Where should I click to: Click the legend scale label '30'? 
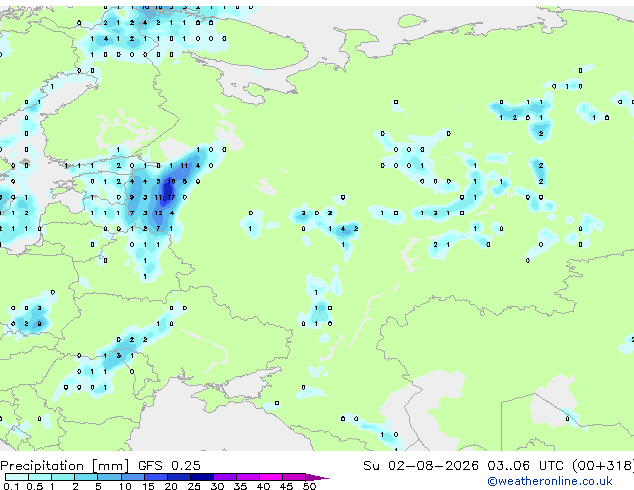point(217,486)
